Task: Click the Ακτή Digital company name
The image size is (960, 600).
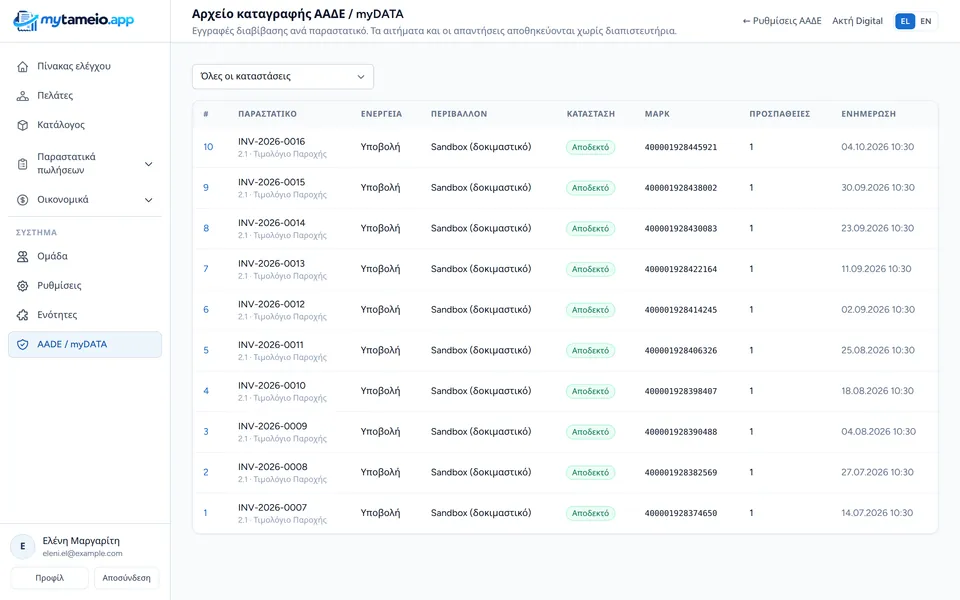Action: click(x=857, y=21)
